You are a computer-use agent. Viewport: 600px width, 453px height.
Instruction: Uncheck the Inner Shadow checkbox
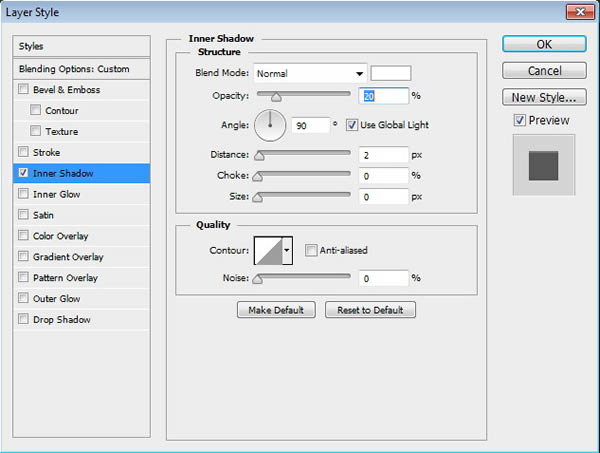(x=23, y=173)
